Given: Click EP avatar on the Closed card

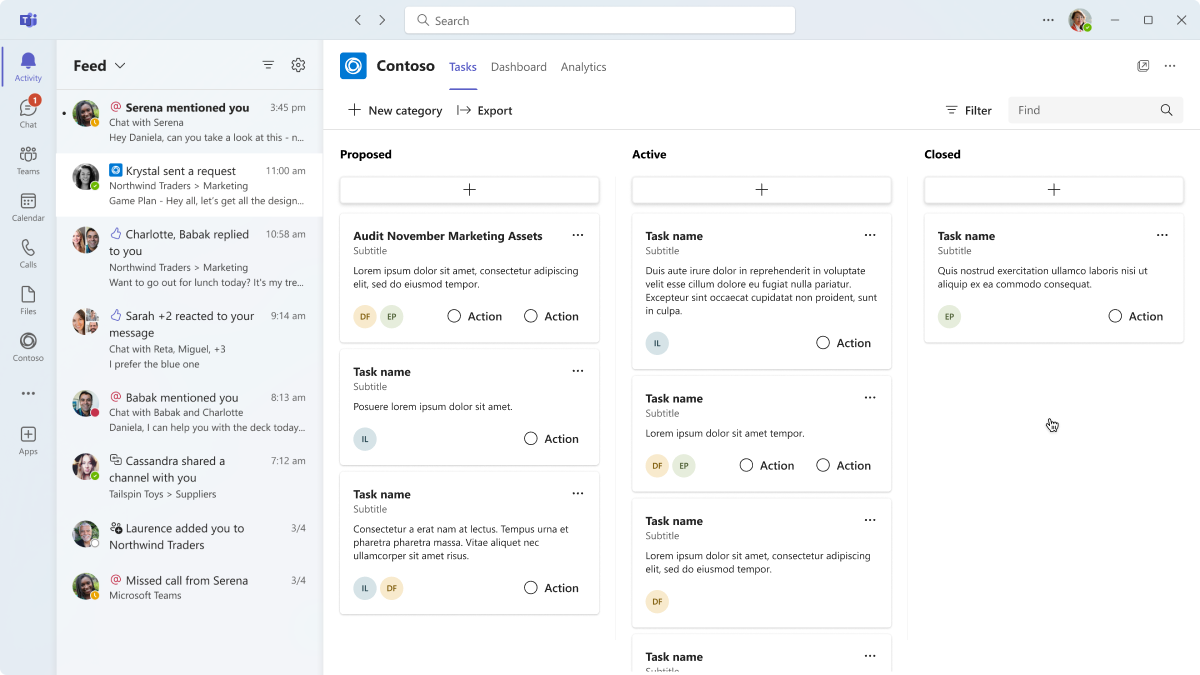Looking at the screenshot, I should 949,317.
